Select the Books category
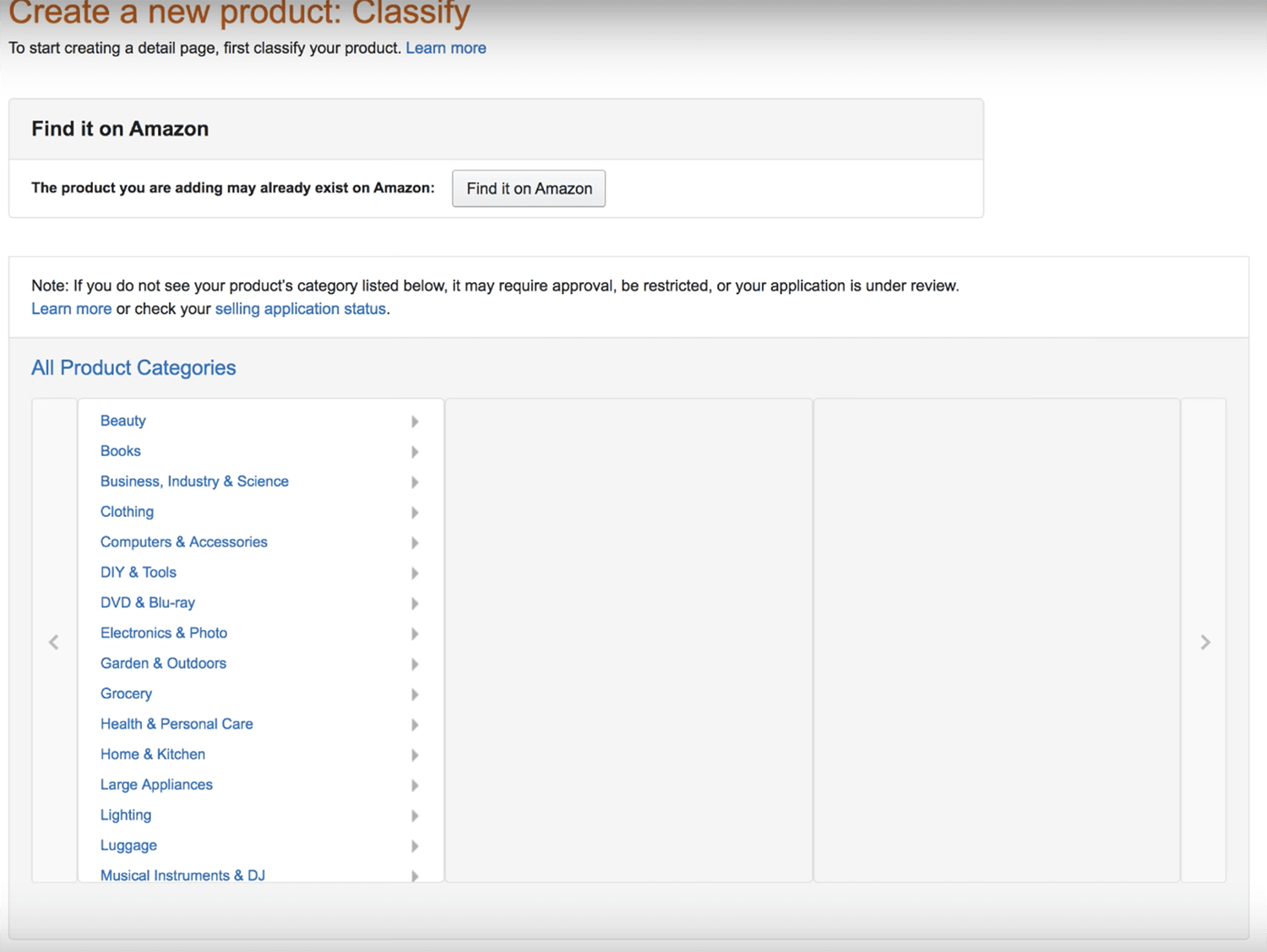The height and width of the screenshot is (952, 1267). [121, 451]
